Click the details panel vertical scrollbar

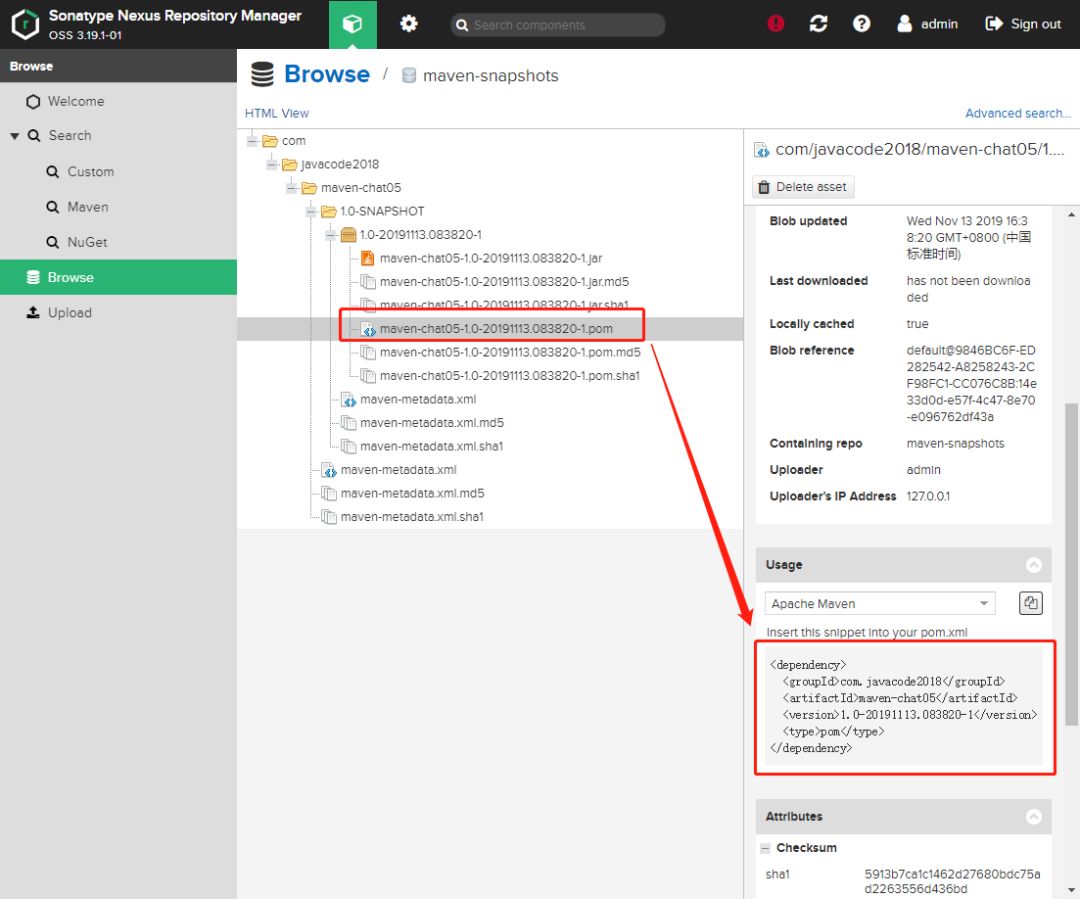click(1072, 560)
